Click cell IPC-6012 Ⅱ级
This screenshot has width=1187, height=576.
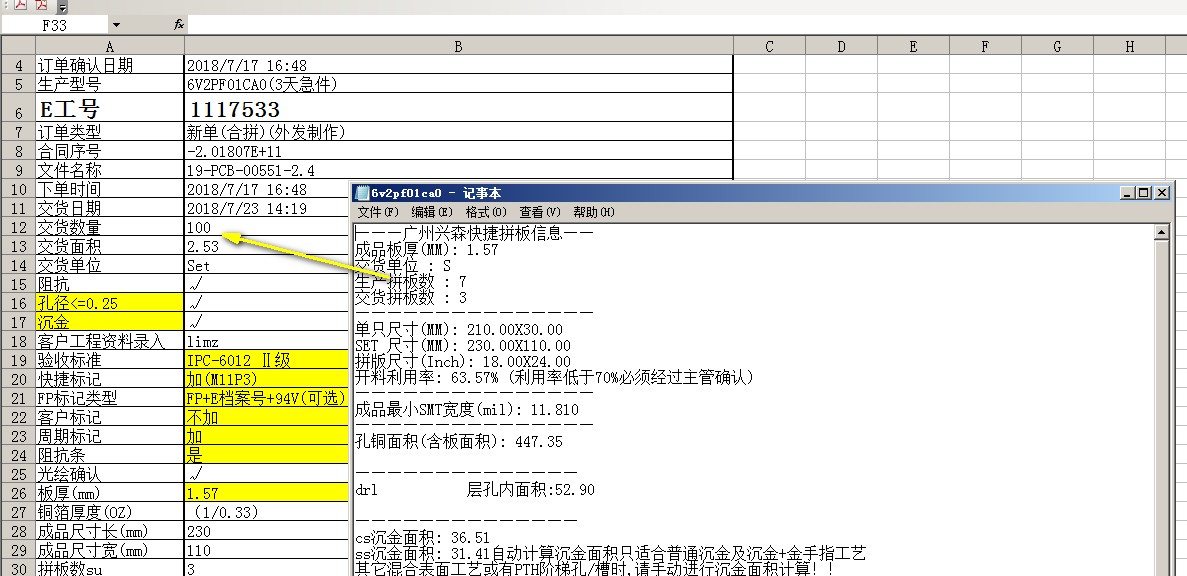tap(266, 360)
